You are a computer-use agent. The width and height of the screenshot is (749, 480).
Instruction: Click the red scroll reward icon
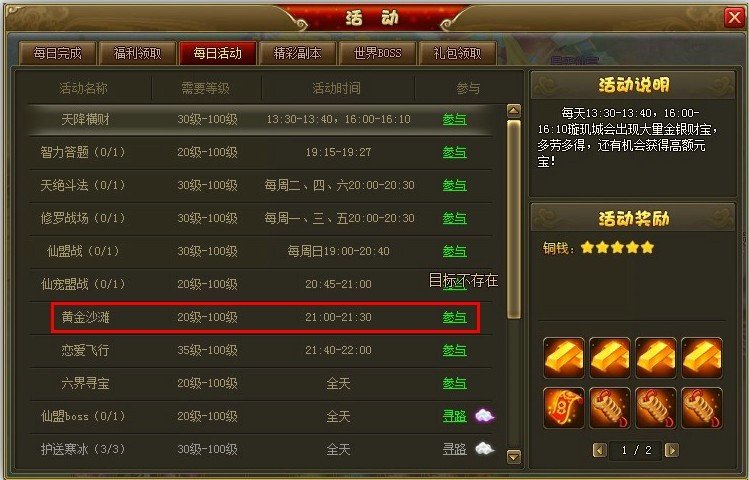click(564, 408)
